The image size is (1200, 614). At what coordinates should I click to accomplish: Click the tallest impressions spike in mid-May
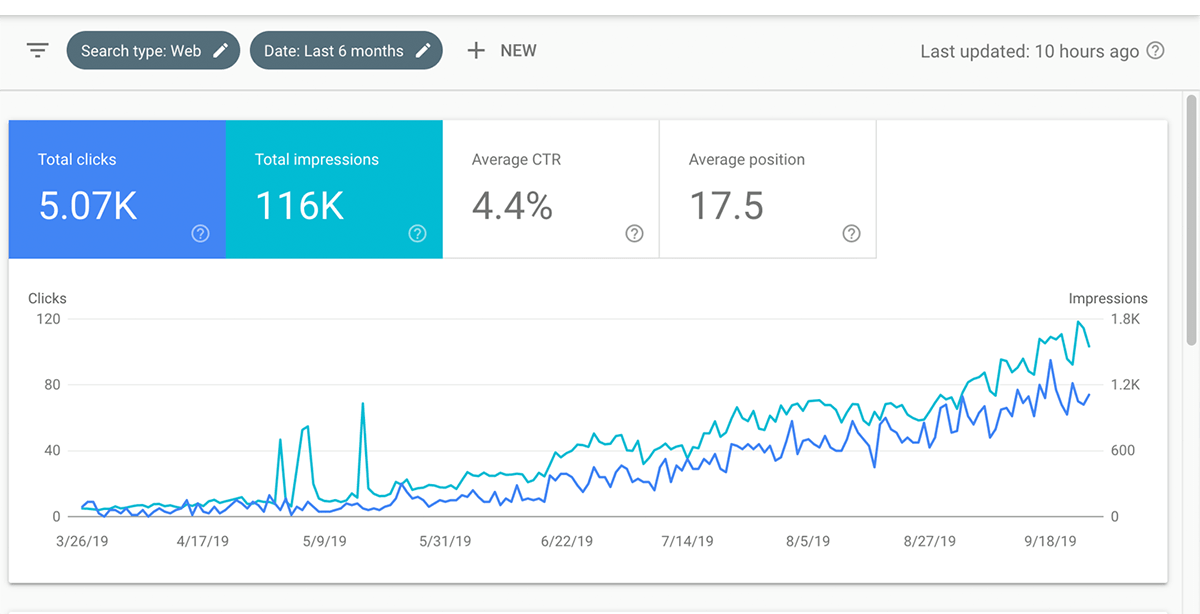point(362,404)
